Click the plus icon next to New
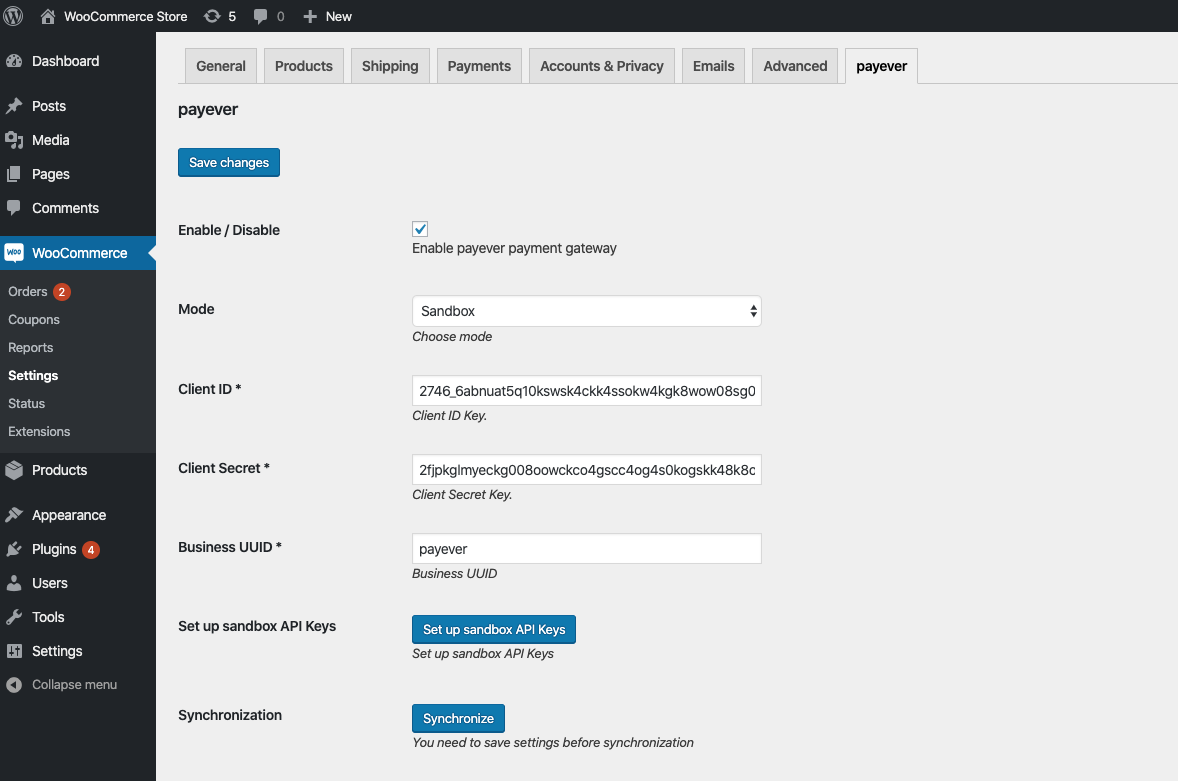The width and height of the screenshot is (1178, 781). coord(310,17)
